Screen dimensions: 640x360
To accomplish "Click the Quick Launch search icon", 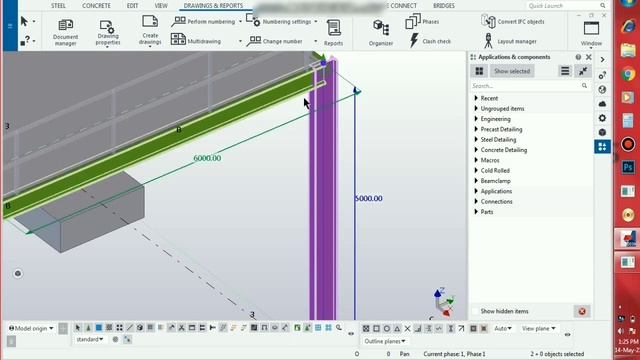I will point(603,5).
